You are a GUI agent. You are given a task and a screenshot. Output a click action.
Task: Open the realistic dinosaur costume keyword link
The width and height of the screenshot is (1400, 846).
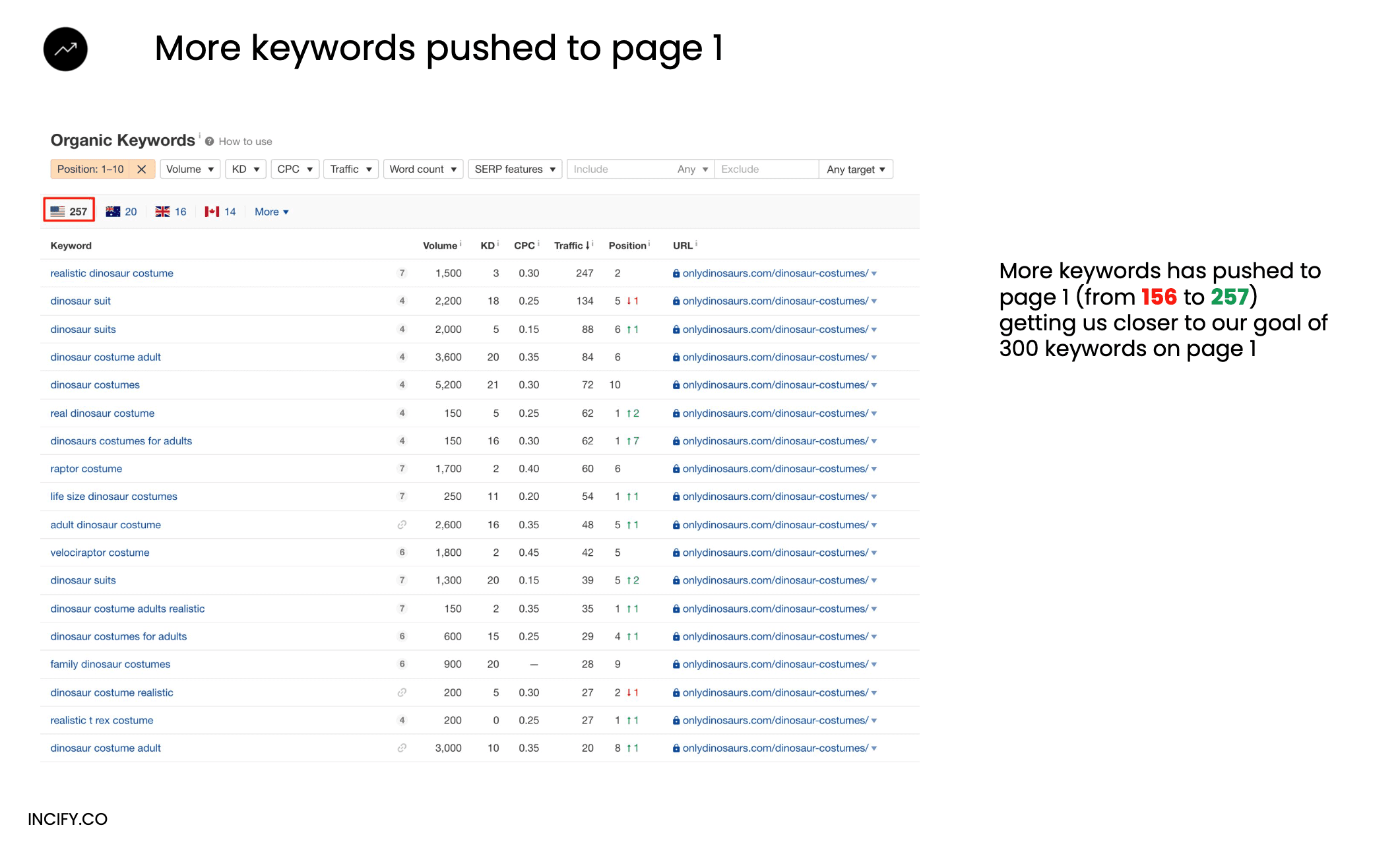pos(111,273)
